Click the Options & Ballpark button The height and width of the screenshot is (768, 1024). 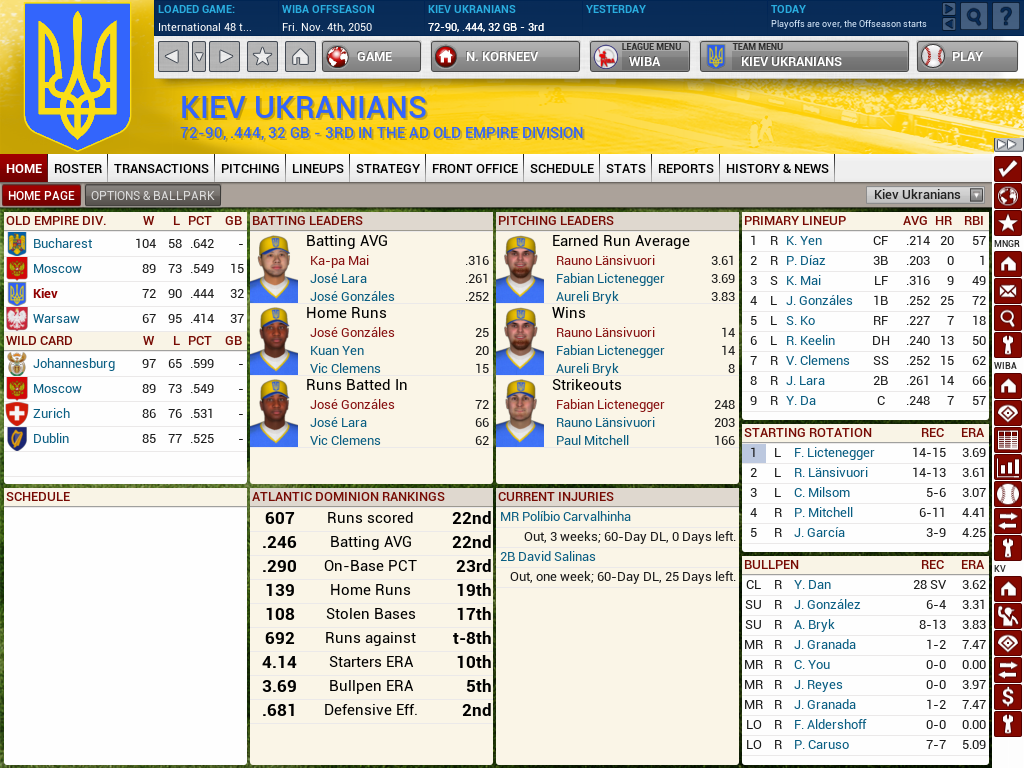point(153,196)
